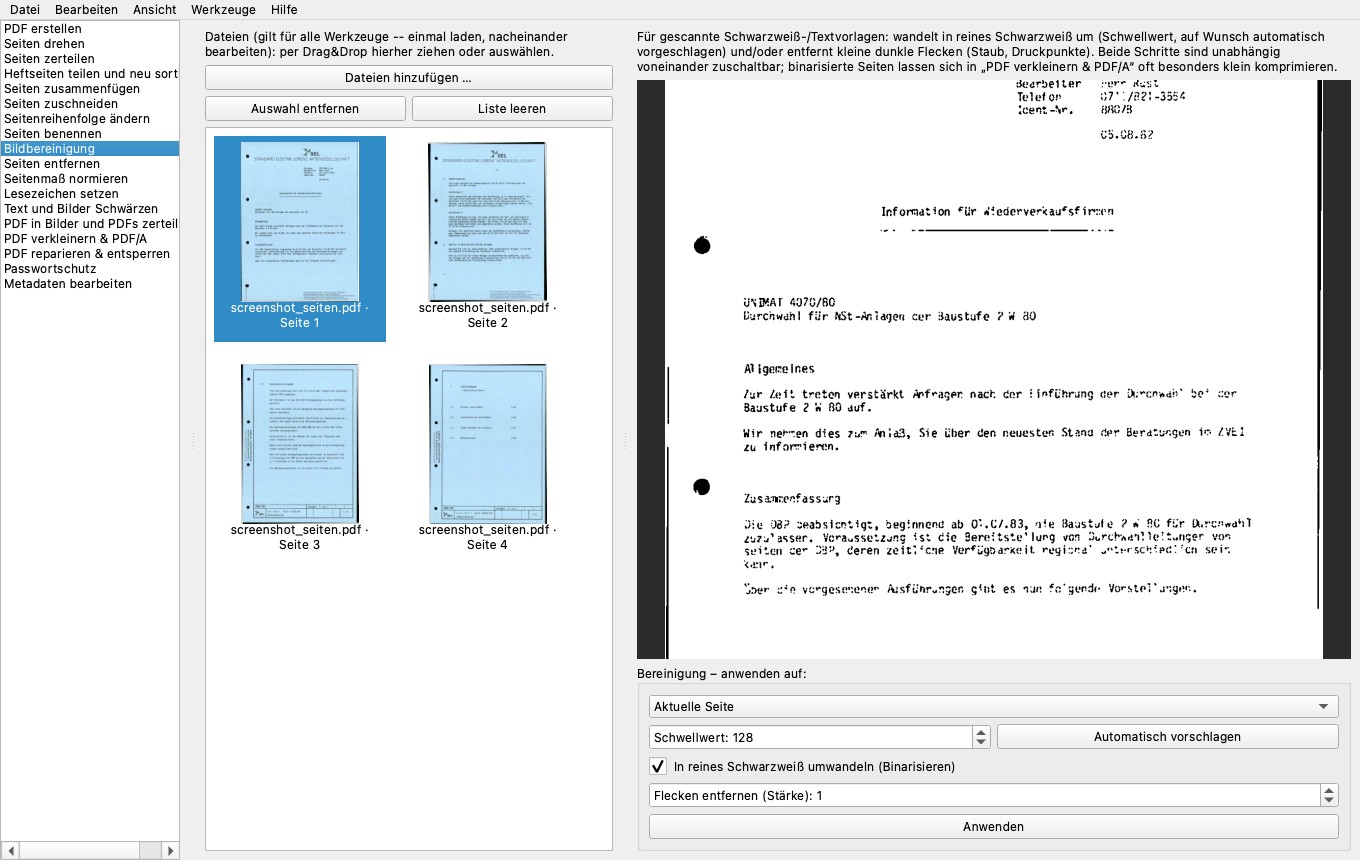1360x860 pixels.
Task: Open the Bearbeiten menu
Action: (86, 9)
